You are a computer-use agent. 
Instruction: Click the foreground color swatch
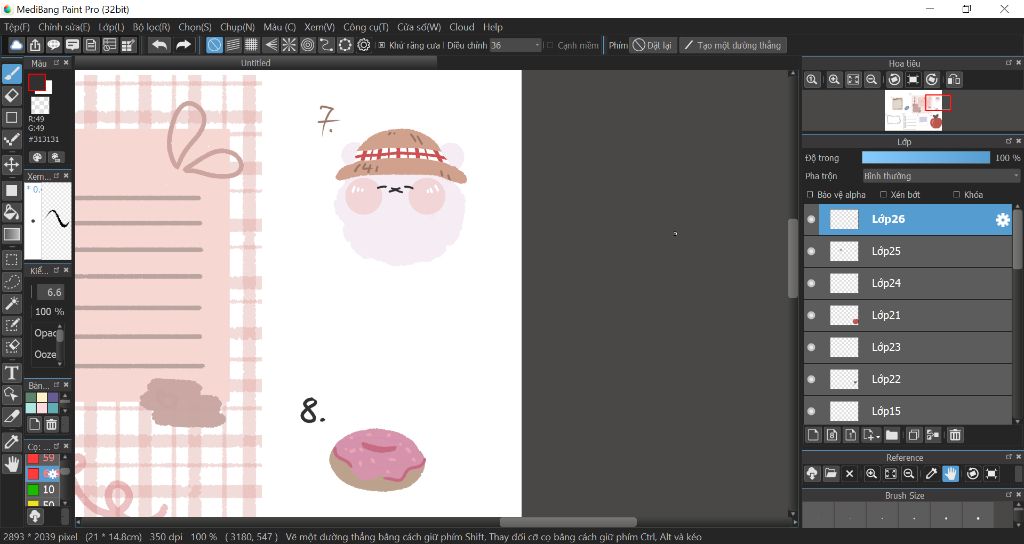click(x=37, y=82)
